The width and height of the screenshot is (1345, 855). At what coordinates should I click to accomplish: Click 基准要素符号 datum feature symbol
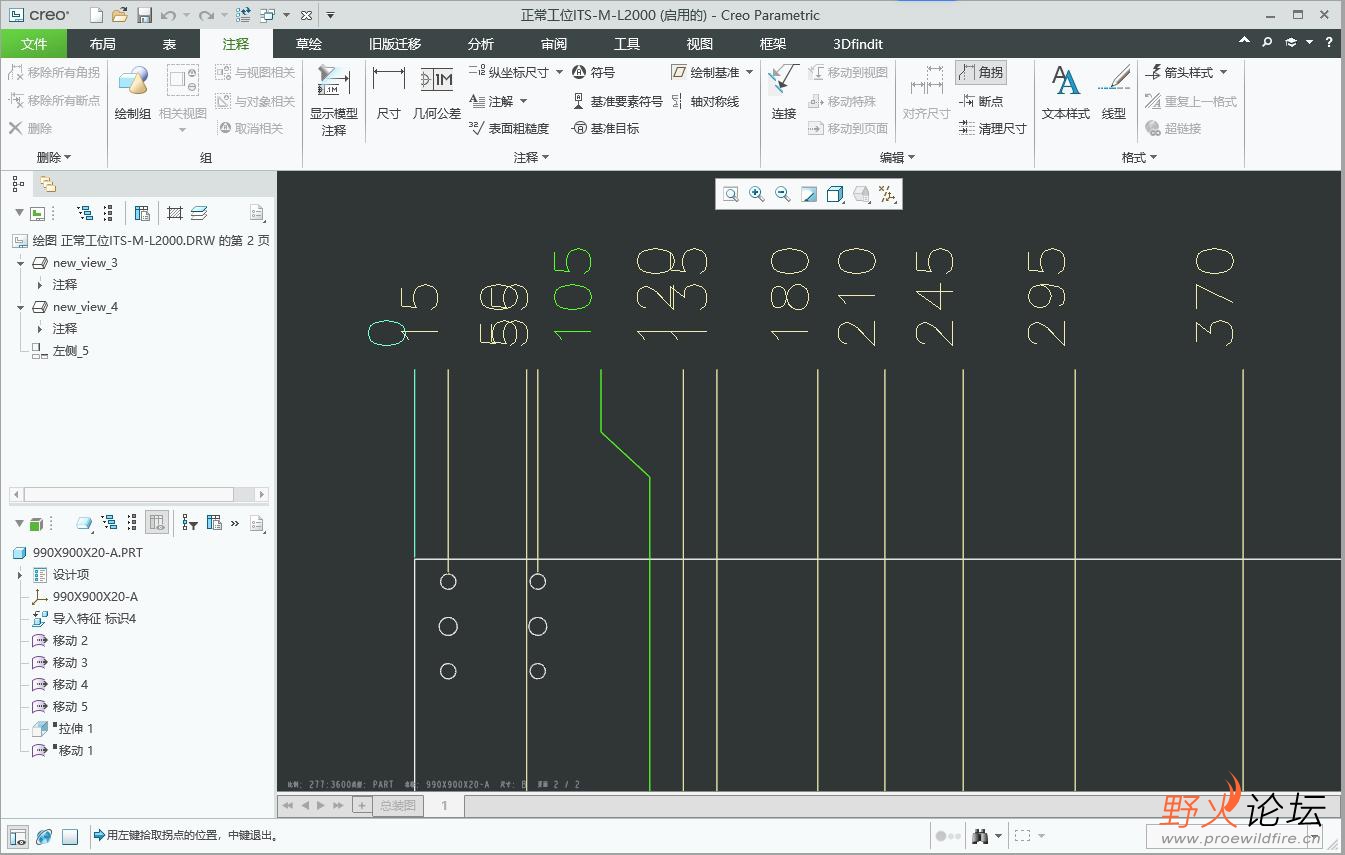(617, 101)
